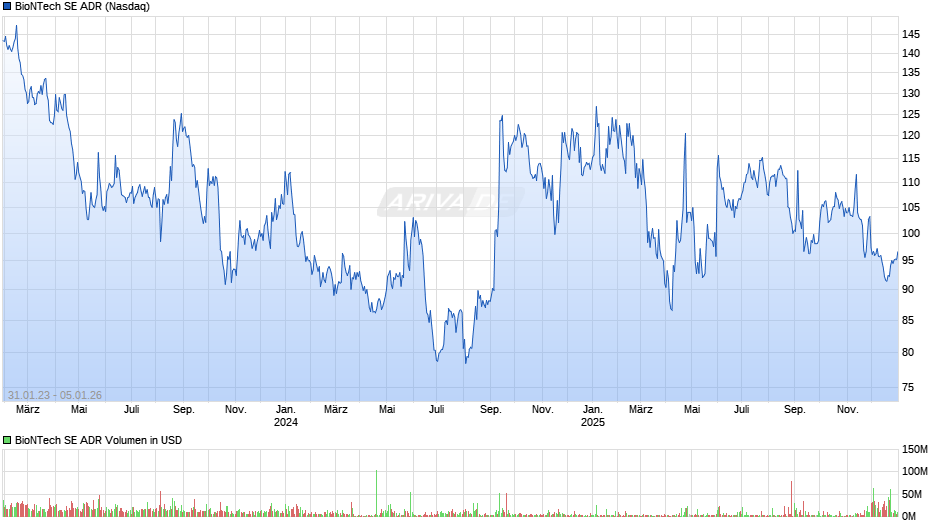Click the 0M volume axis label
940x526 pixels.
click(x=909, y=516)
